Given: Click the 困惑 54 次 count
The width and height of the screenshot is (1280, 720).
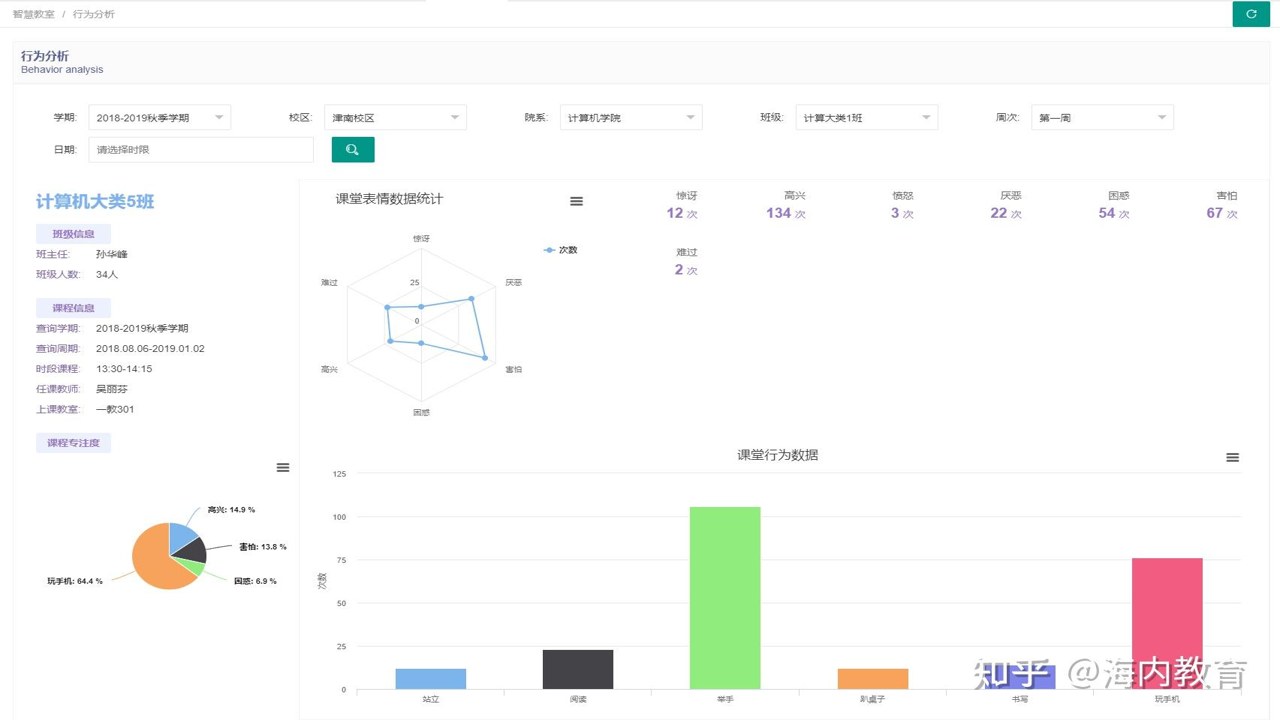Looking at the screenshot, I should pos(1114,213).
